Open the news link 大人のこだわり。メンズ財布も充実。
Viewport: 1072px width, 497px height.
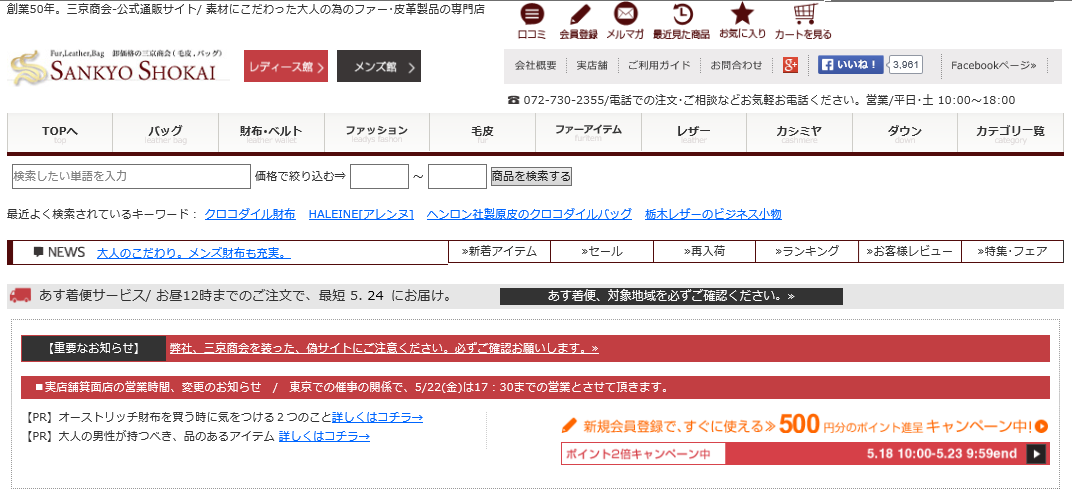pos(193,253)
